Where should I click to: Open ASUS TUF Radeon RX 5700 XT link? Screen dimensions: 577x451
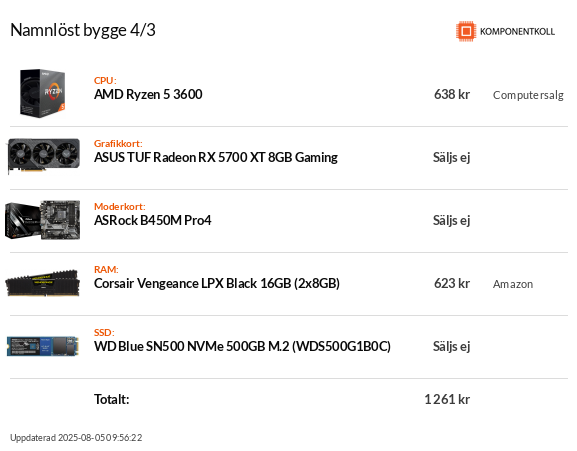pos(216,157)
